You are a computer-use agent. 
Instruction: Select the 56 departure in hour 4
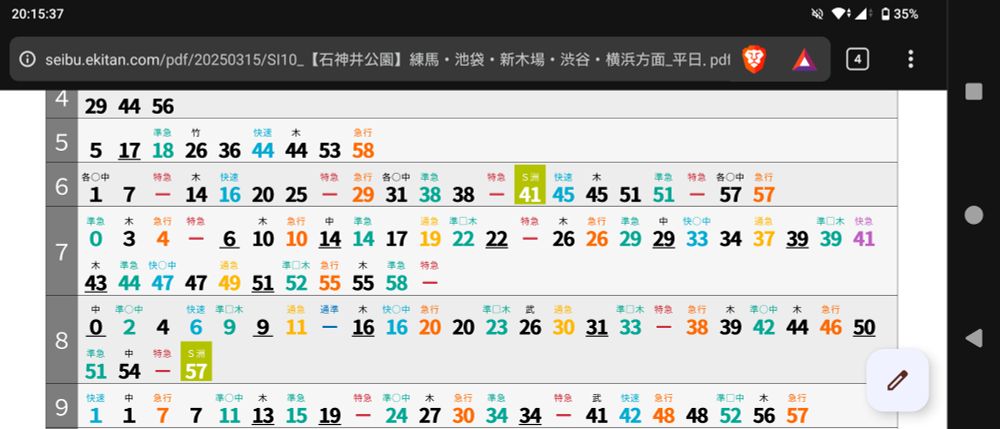point(163,106)
